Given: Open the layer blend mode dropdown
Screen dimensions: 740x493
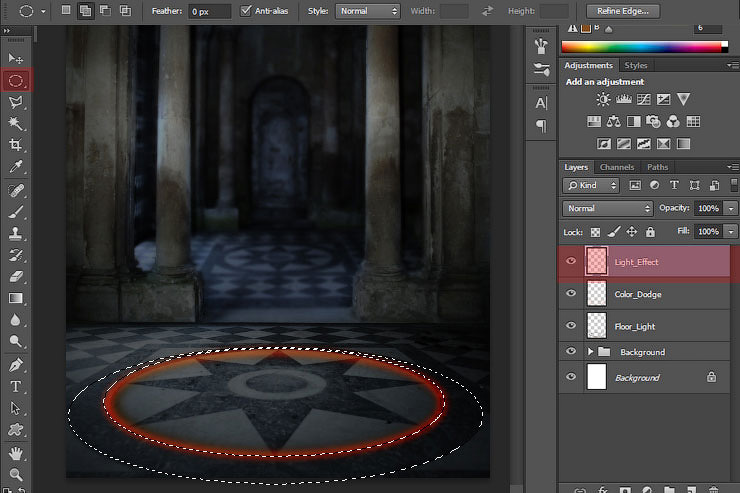Looking at the screenshot, I should tap(607, 208).
